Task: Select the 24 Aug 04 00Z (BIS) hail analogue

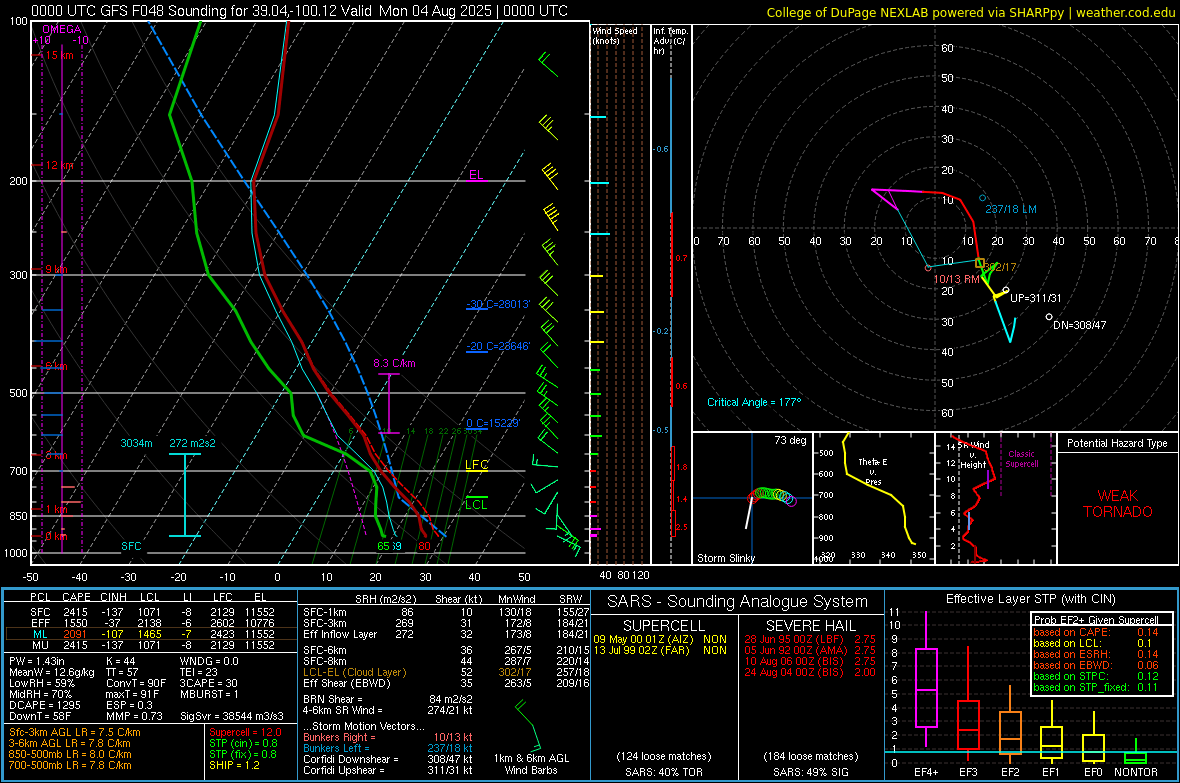Action: 810,672
